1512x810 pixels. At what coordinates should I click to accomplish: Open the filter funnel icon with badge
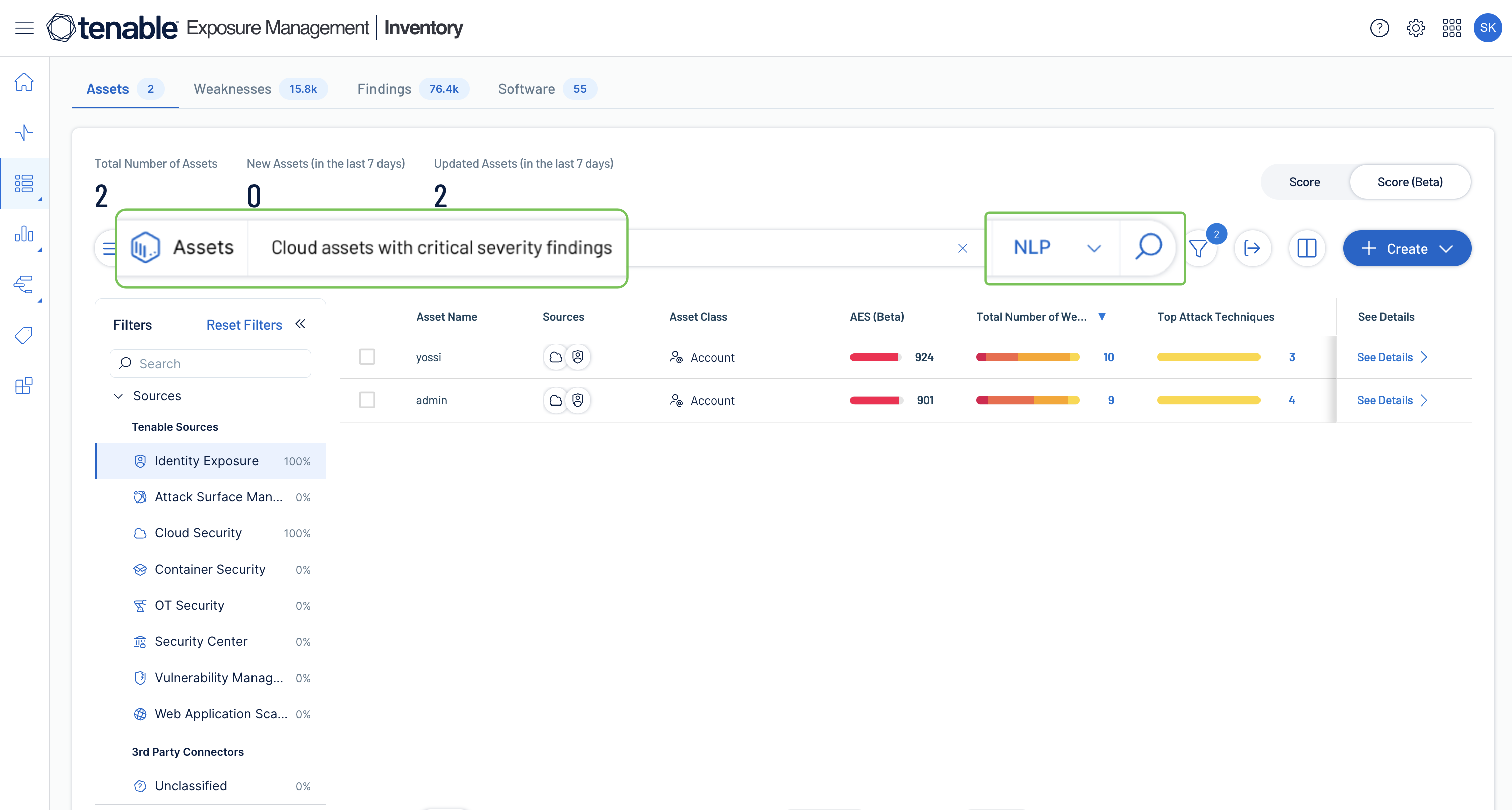pyautogui.click(x=1199, y=249)
